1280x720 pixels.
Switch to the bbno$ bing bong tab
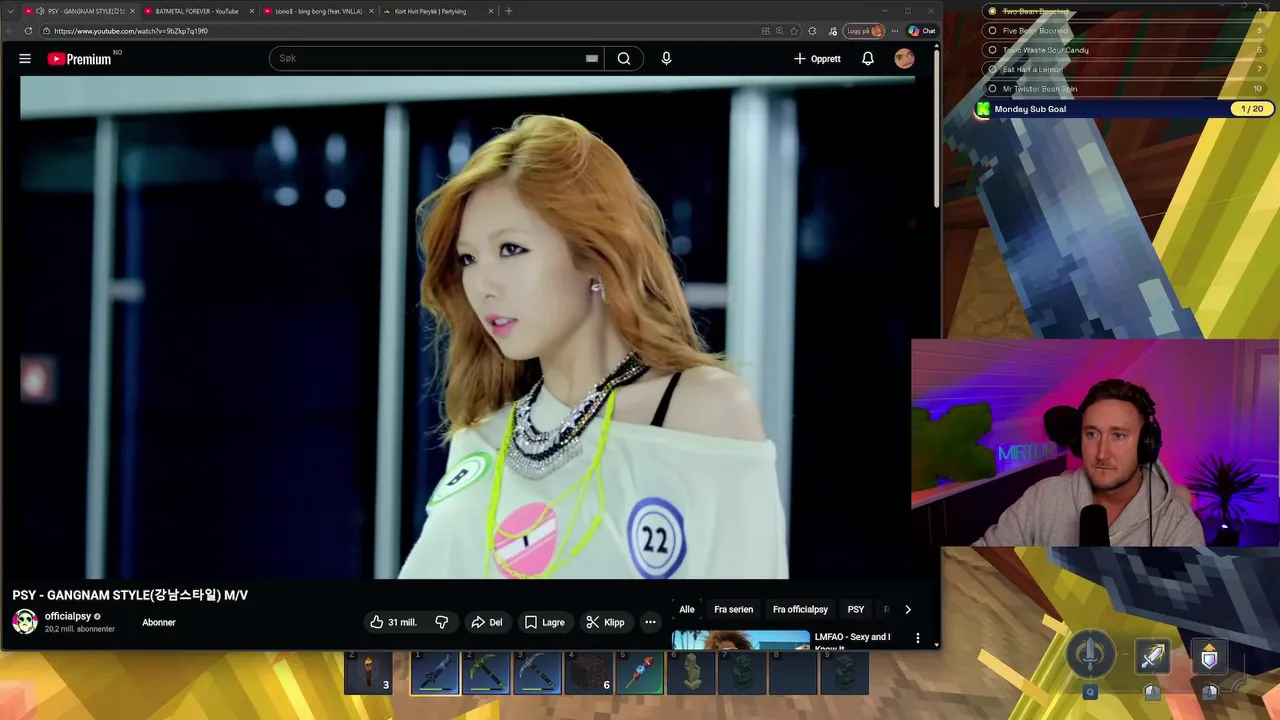coord(316,11)
